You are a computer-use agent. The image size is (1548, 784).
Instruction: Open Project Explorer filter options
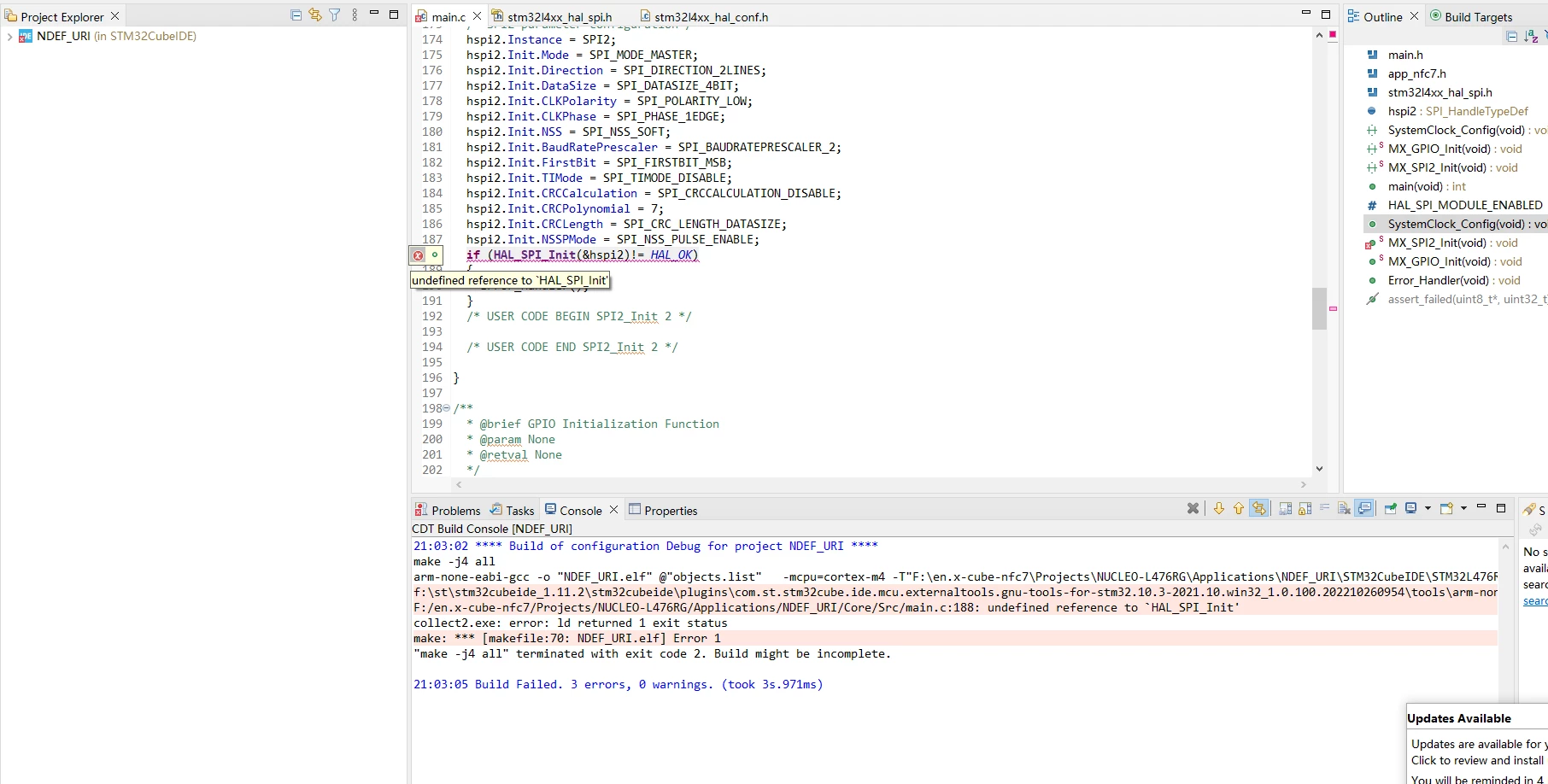point(335,15)
